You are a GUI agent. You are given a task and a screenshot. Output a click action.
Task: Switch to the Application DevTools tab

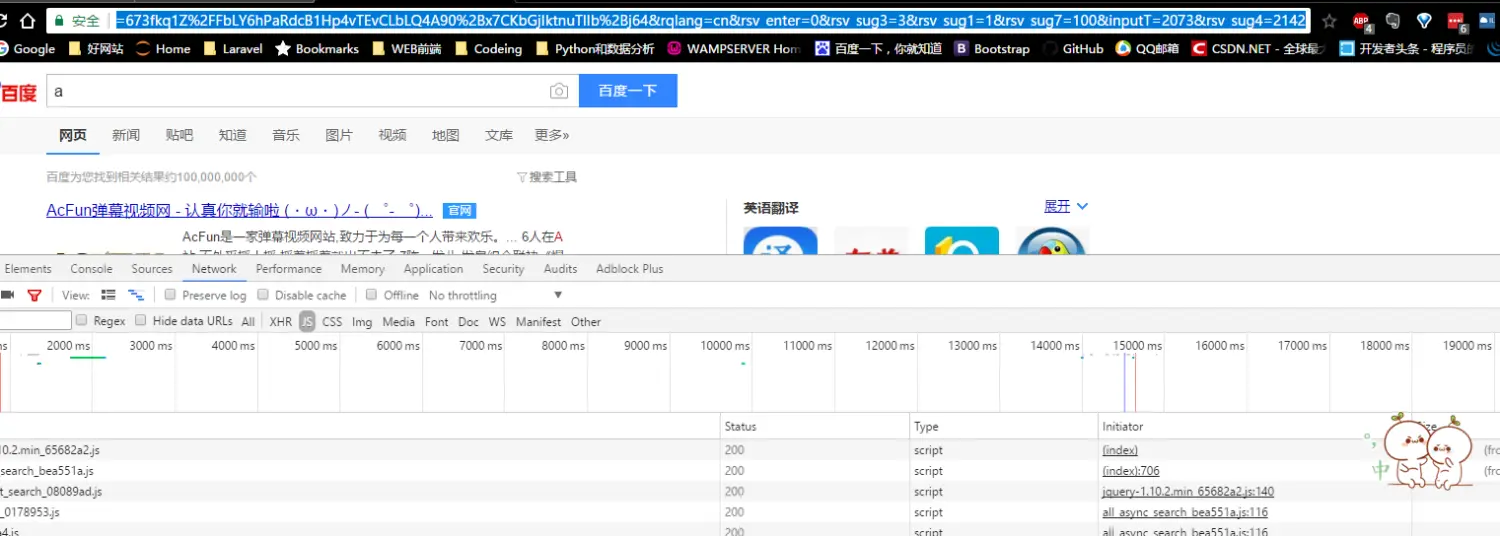433,269
